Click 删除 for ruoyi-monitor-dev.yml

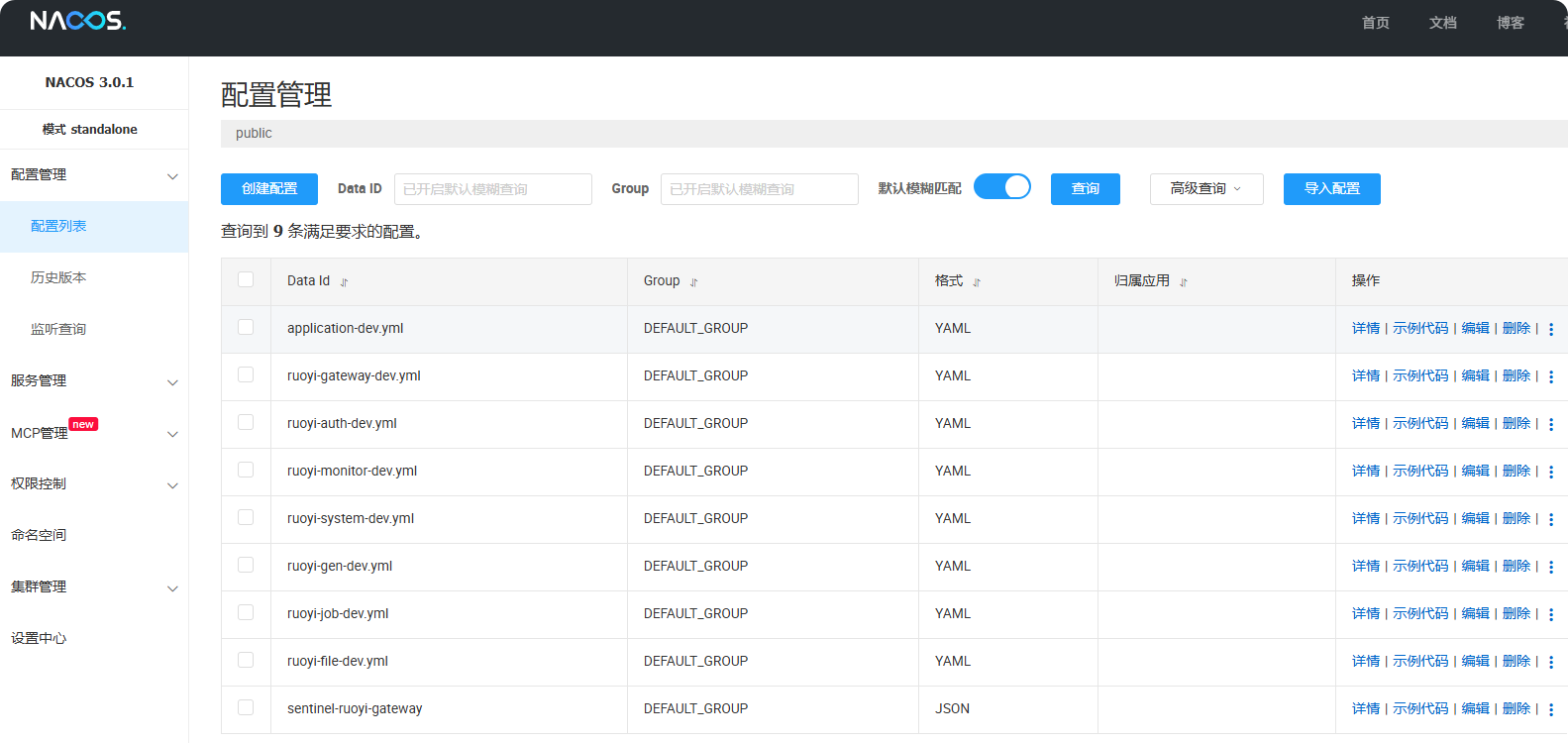pos(1516,472)
